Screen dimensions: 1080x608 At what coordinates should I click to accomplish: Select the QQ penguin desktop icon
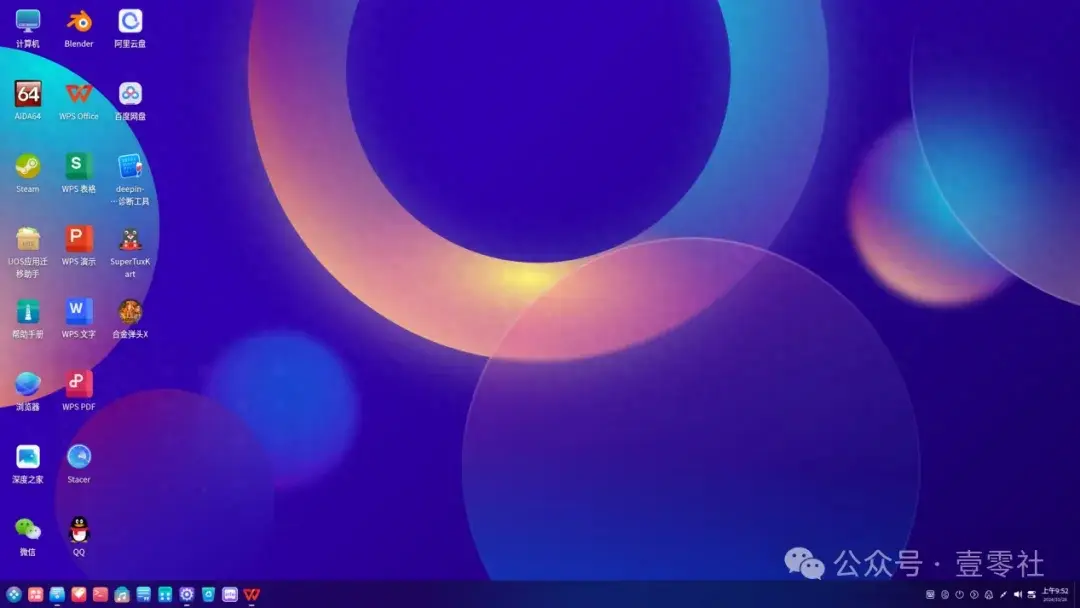coord(79,536)
